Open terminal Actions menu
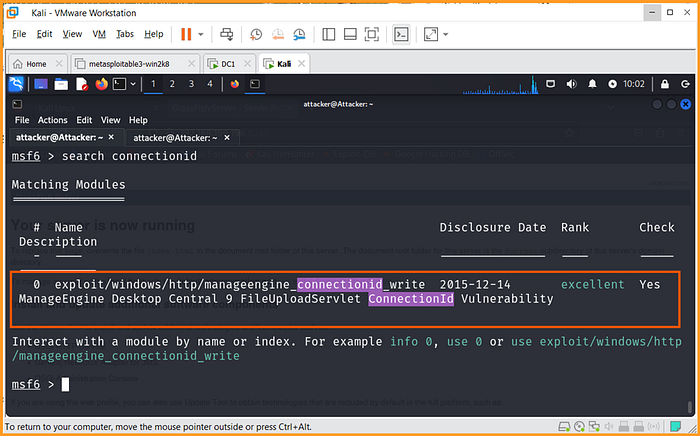 tap(53, 120)
